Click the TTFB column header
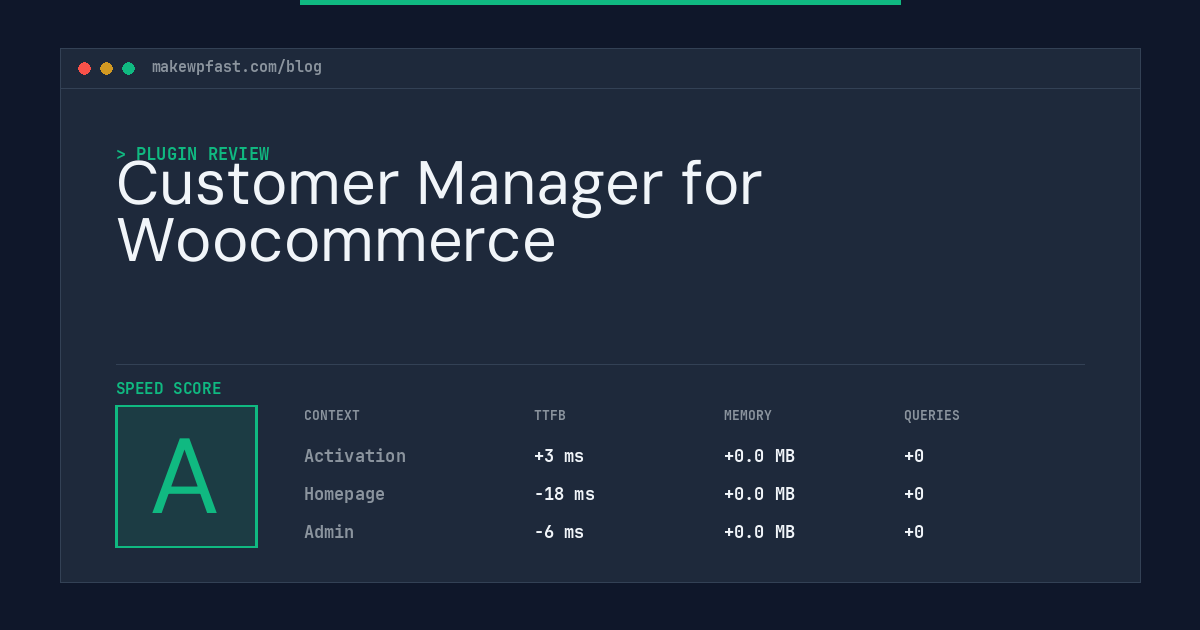 tap(550, 415)
